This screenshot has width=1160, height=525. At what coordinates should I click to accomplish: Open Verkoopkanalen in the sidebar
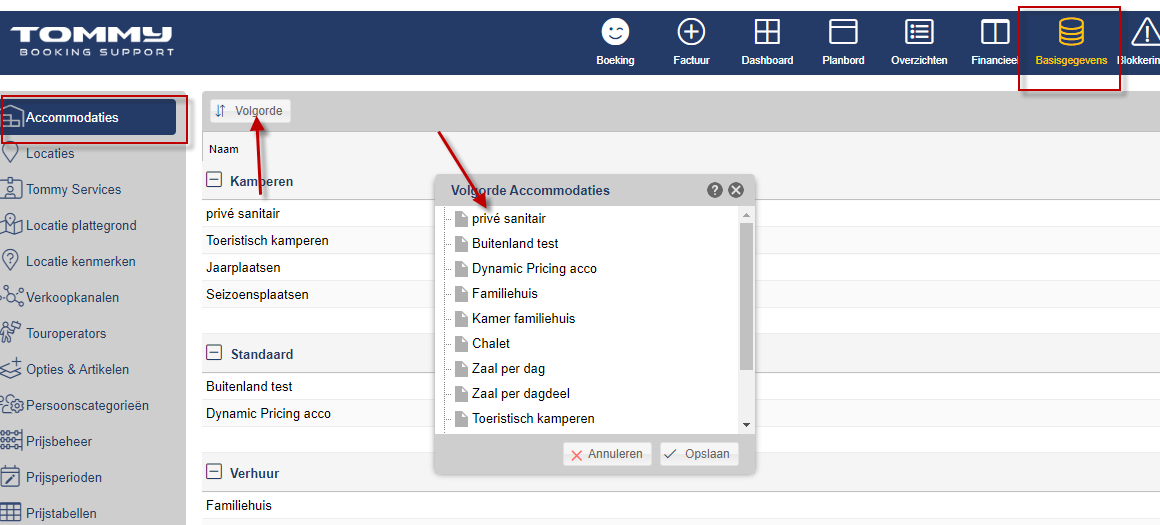click(72, 298)
